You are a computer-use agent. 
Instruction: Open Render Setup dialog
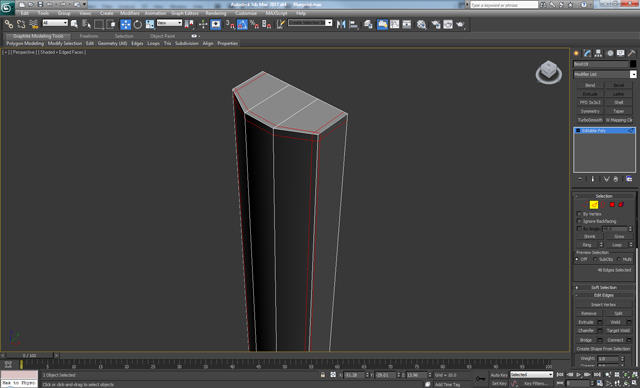click(436, 24)
